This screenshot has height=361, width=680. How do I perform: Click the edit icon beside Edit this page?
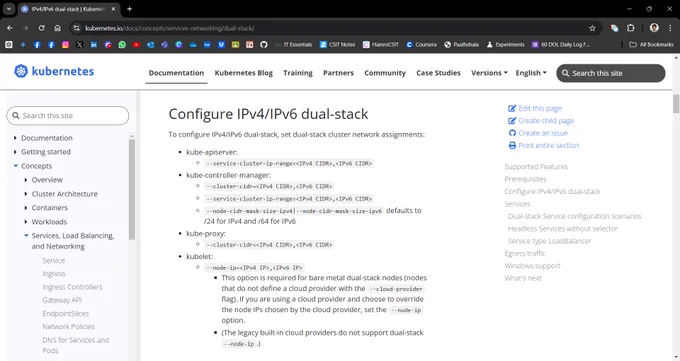click(x=512, y=108)
